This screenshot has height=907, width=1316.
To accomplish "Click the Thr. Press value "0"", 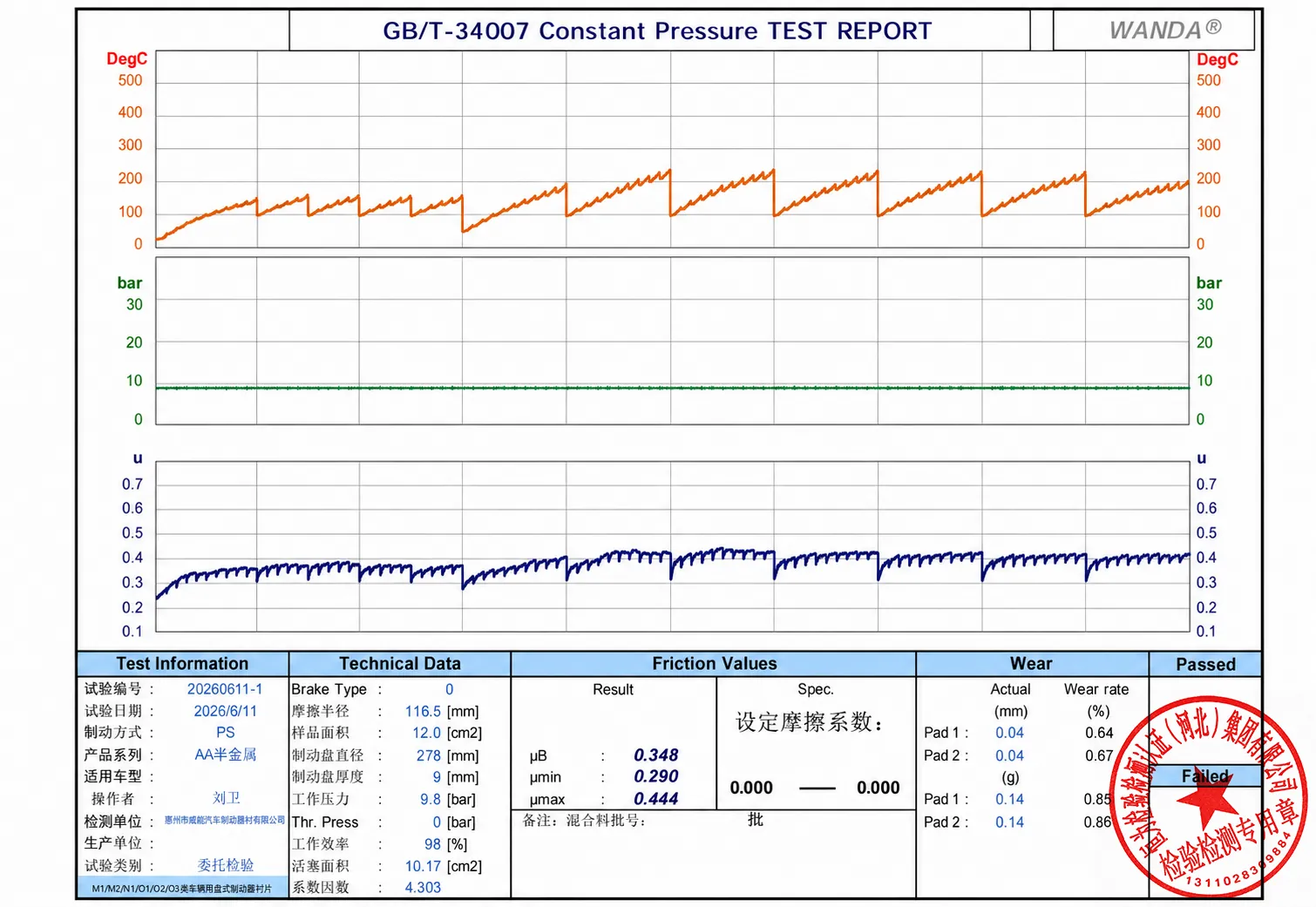I will [x=437, y=822].
